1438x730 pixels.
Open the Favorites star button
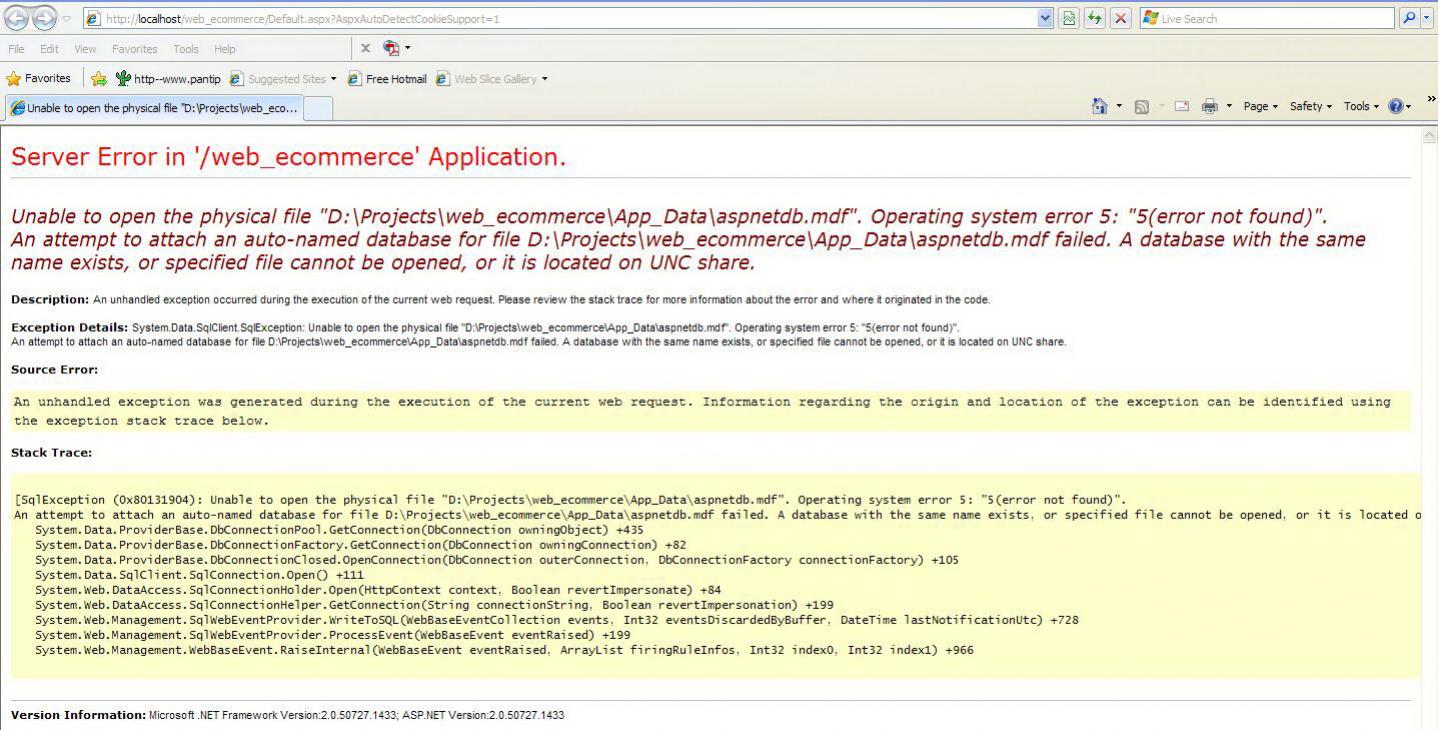(x=39, y=79)
